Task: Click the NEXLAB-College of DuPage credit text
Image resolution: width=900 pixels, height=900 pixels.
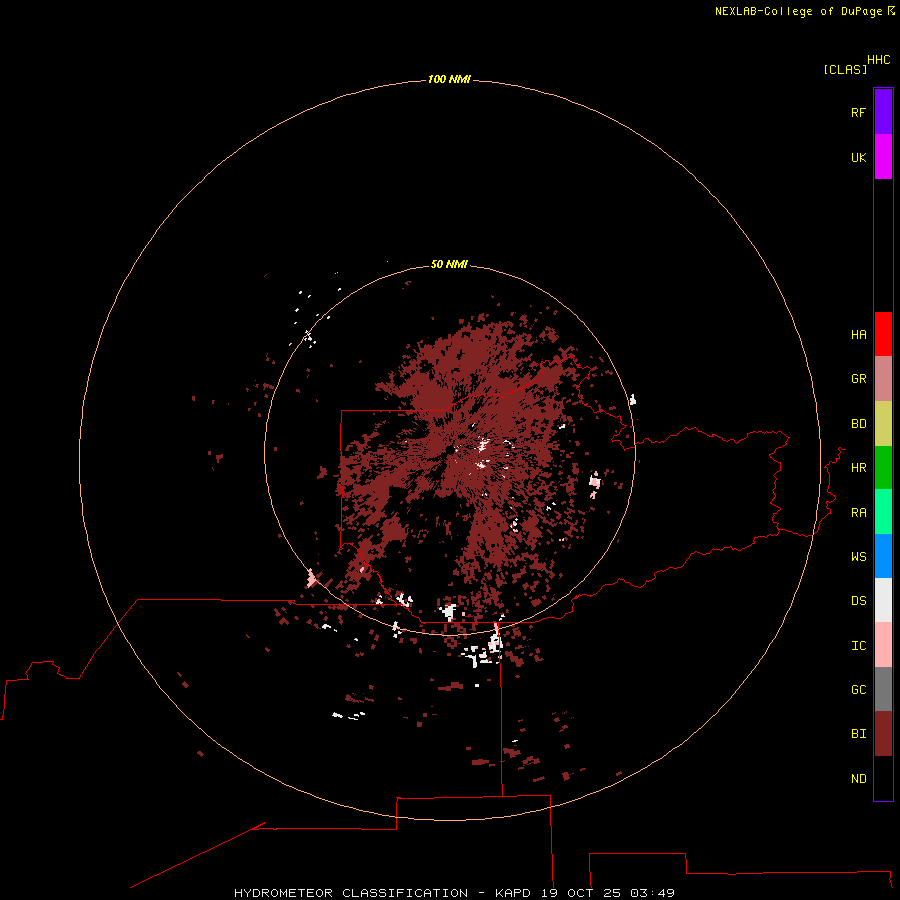Action: tap(798, 11)
